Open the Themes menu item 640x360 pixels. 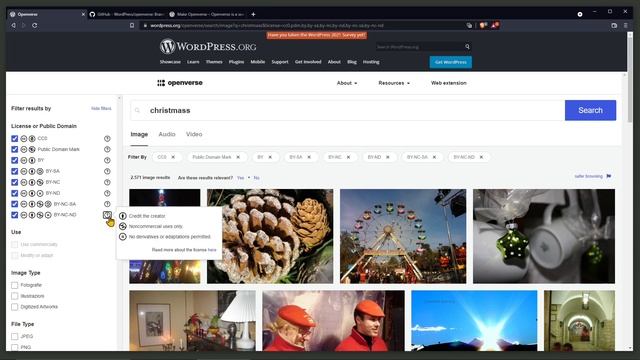click(214, 62)
